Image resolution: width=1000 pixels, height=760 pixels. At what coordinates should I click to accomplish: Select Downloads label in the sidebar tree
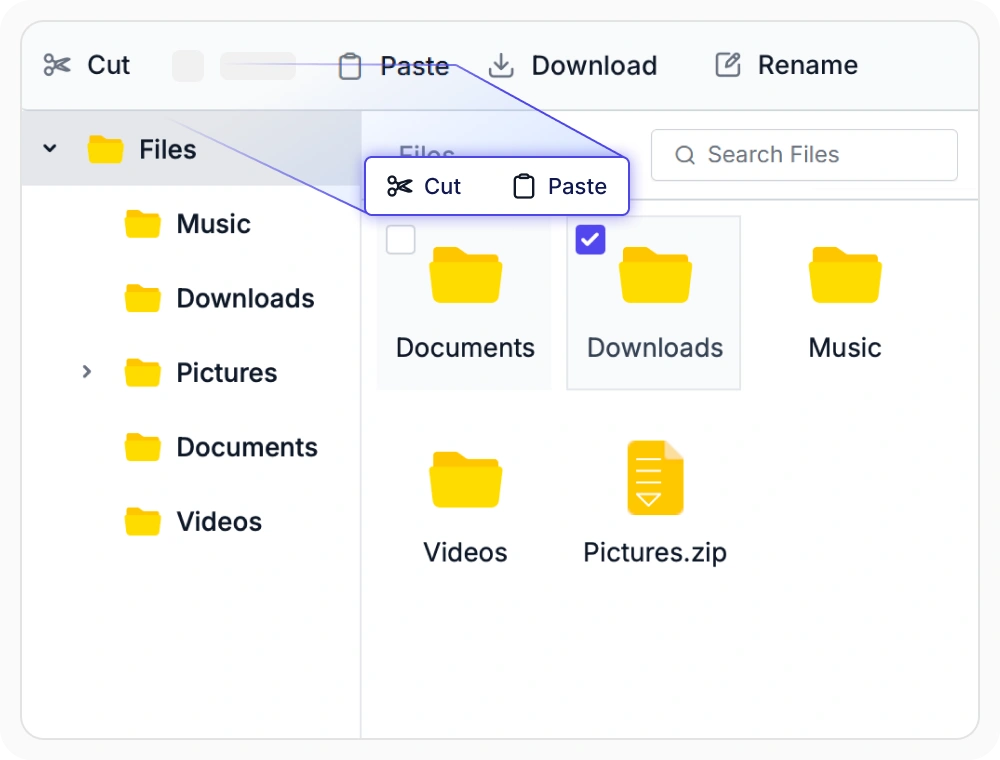tap(246, 298)
